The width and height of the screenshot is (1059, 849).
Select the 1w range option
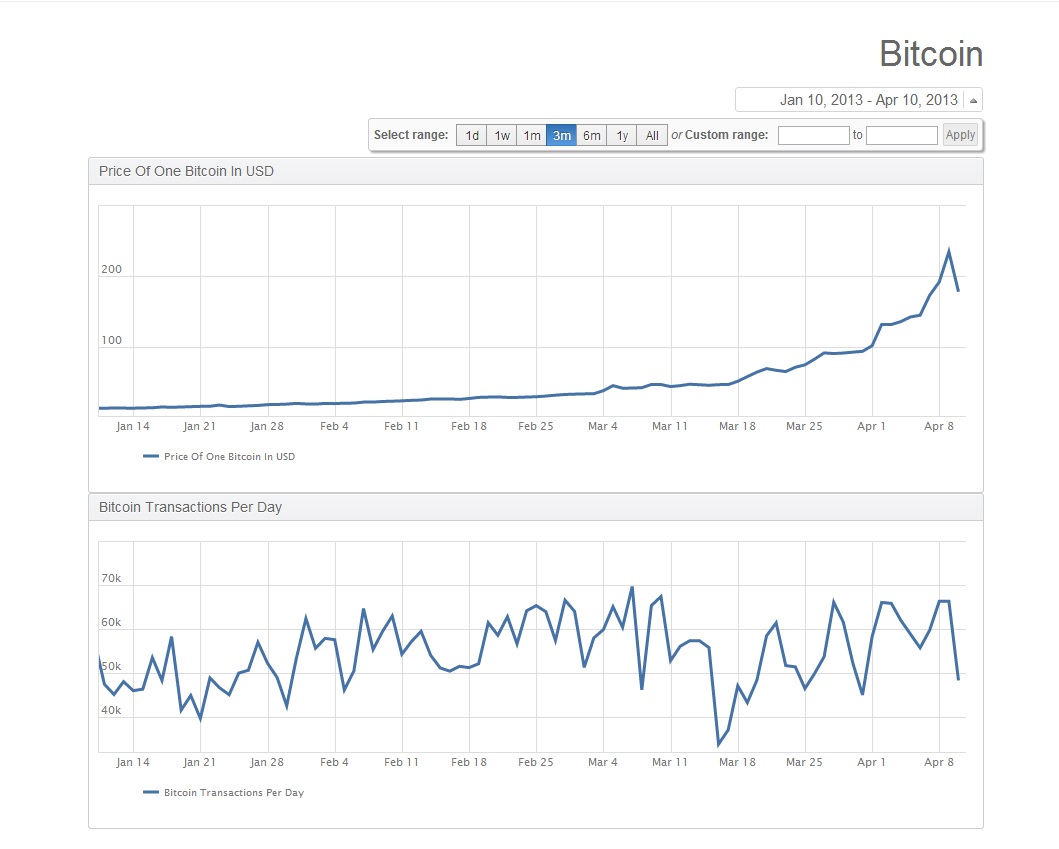[x=501, y=135]
